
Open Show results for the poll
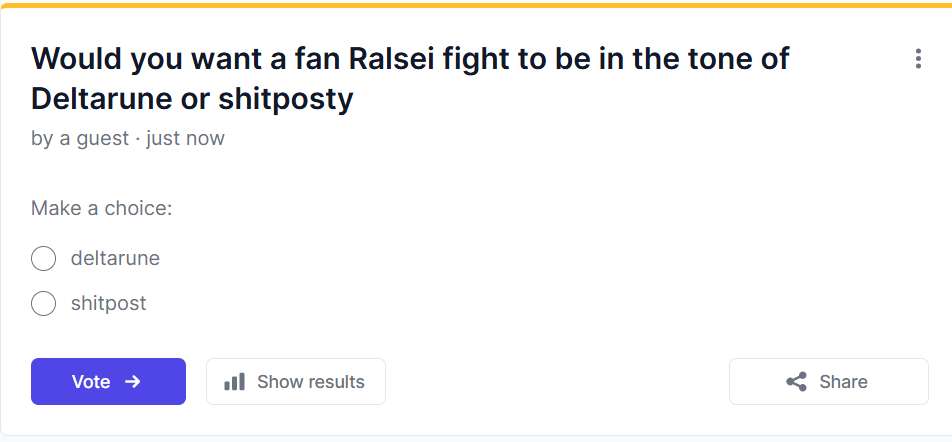coord(295,381)
